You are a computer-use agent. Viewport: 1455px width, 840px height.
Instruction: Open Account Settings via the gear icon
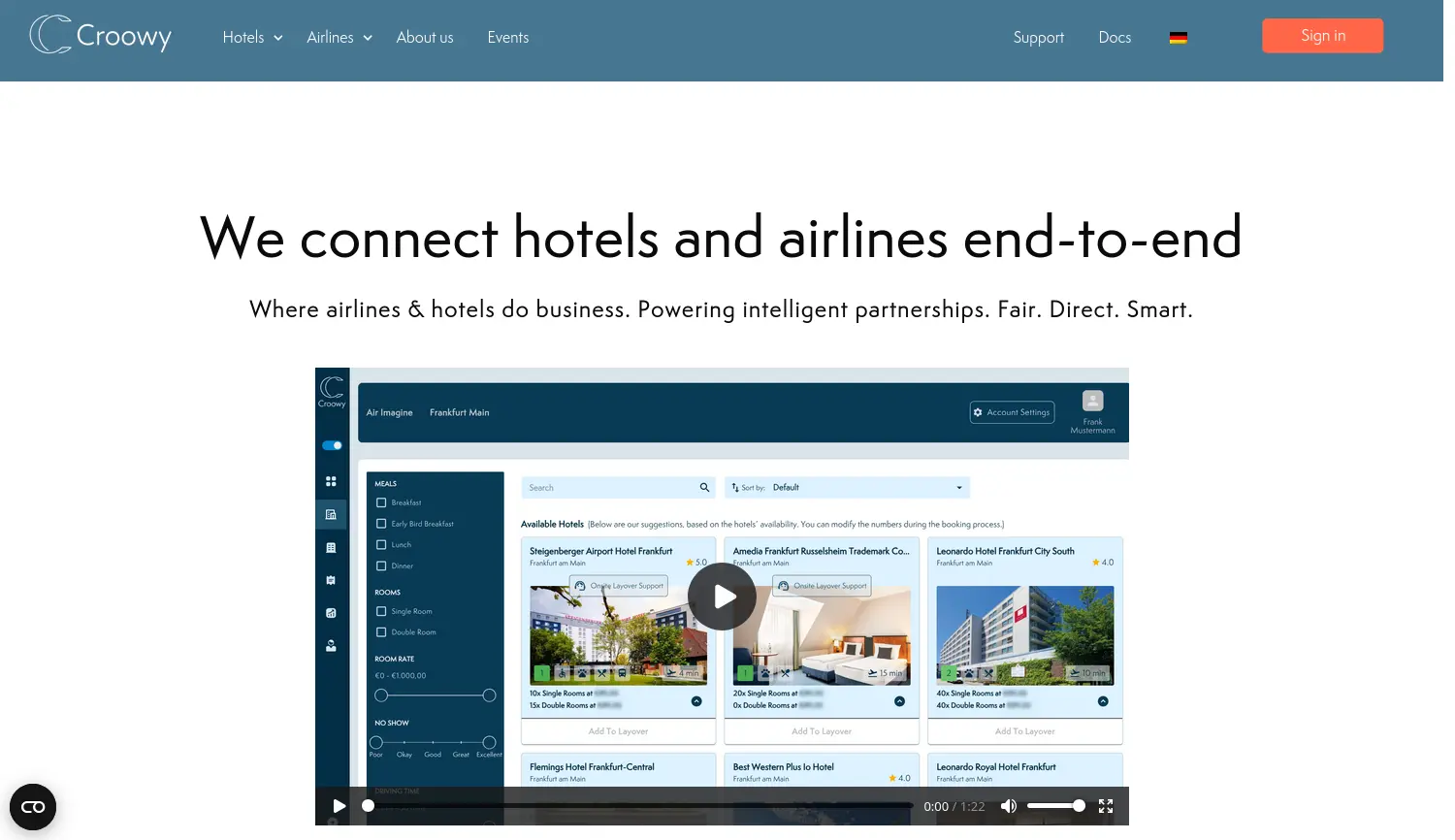[x=979, y=412]
